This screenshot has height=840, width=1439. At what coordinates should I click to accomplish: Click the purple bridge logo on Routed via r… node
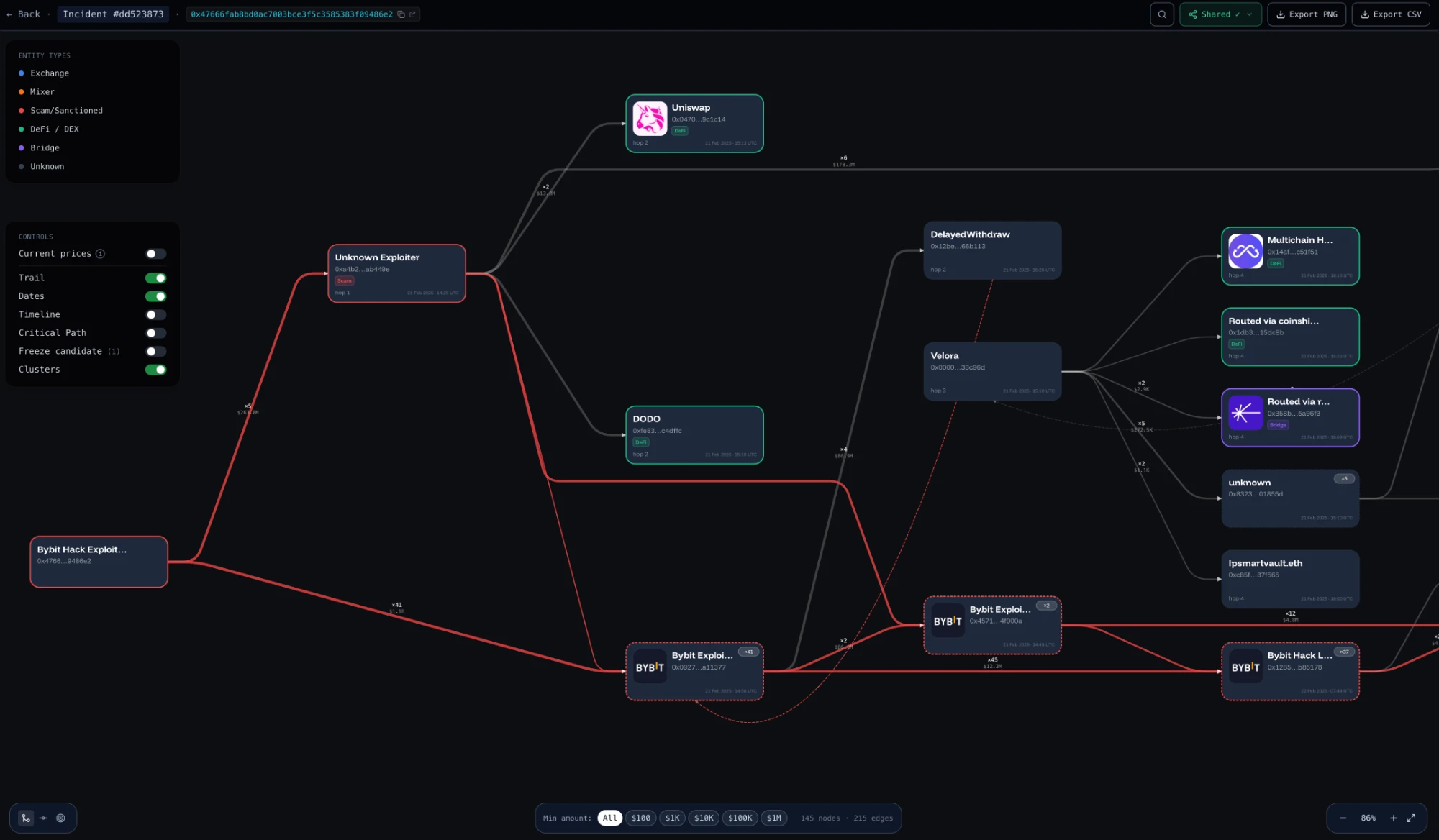(1245, 413)
